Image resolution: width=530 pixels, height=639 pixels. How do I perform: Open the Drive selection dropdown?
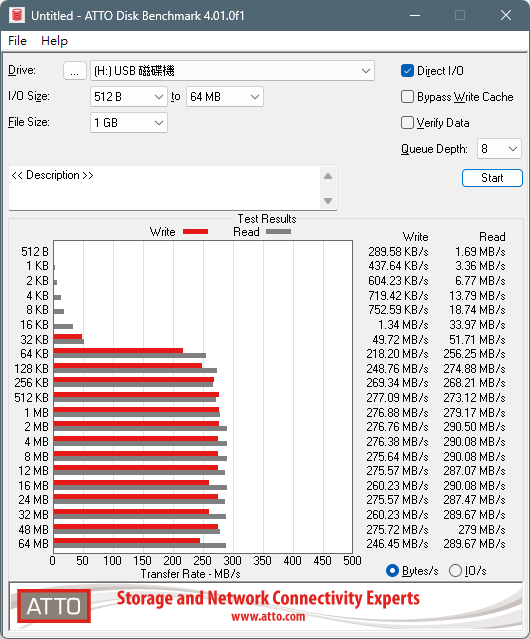coord(232,71)
